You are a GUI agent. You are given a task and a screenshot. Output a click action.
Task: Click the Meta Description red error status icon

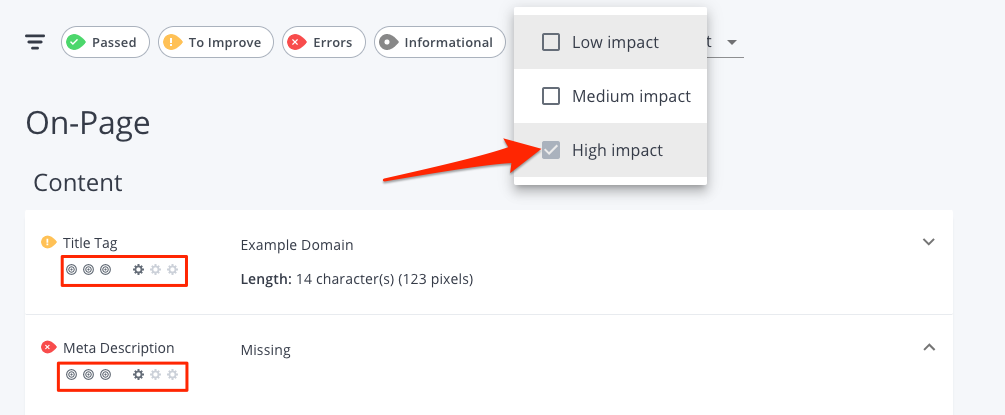pos(49,348)
